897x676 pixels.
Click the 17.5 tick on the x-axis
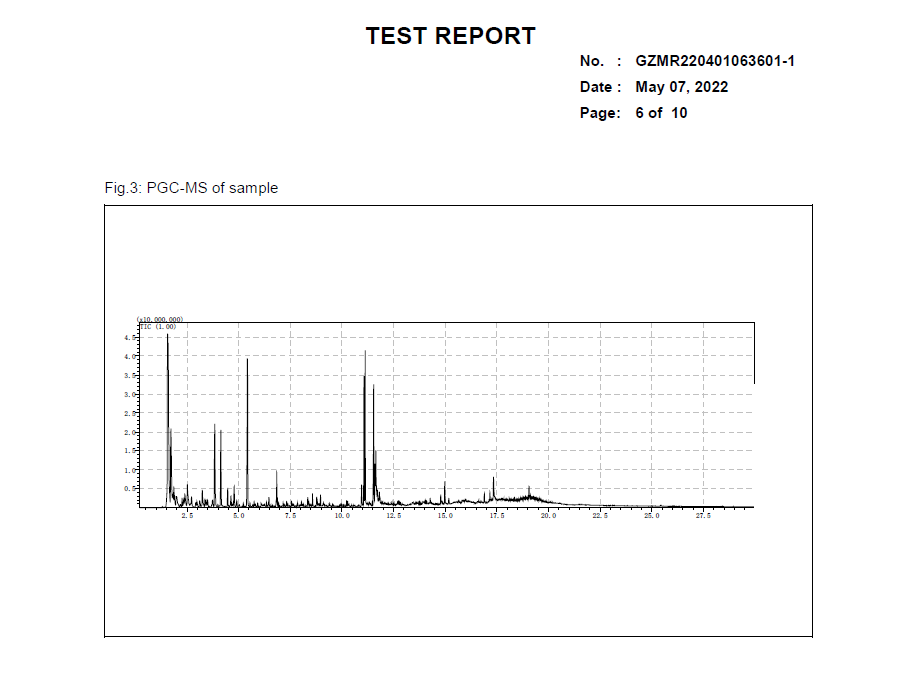[496, 516]
